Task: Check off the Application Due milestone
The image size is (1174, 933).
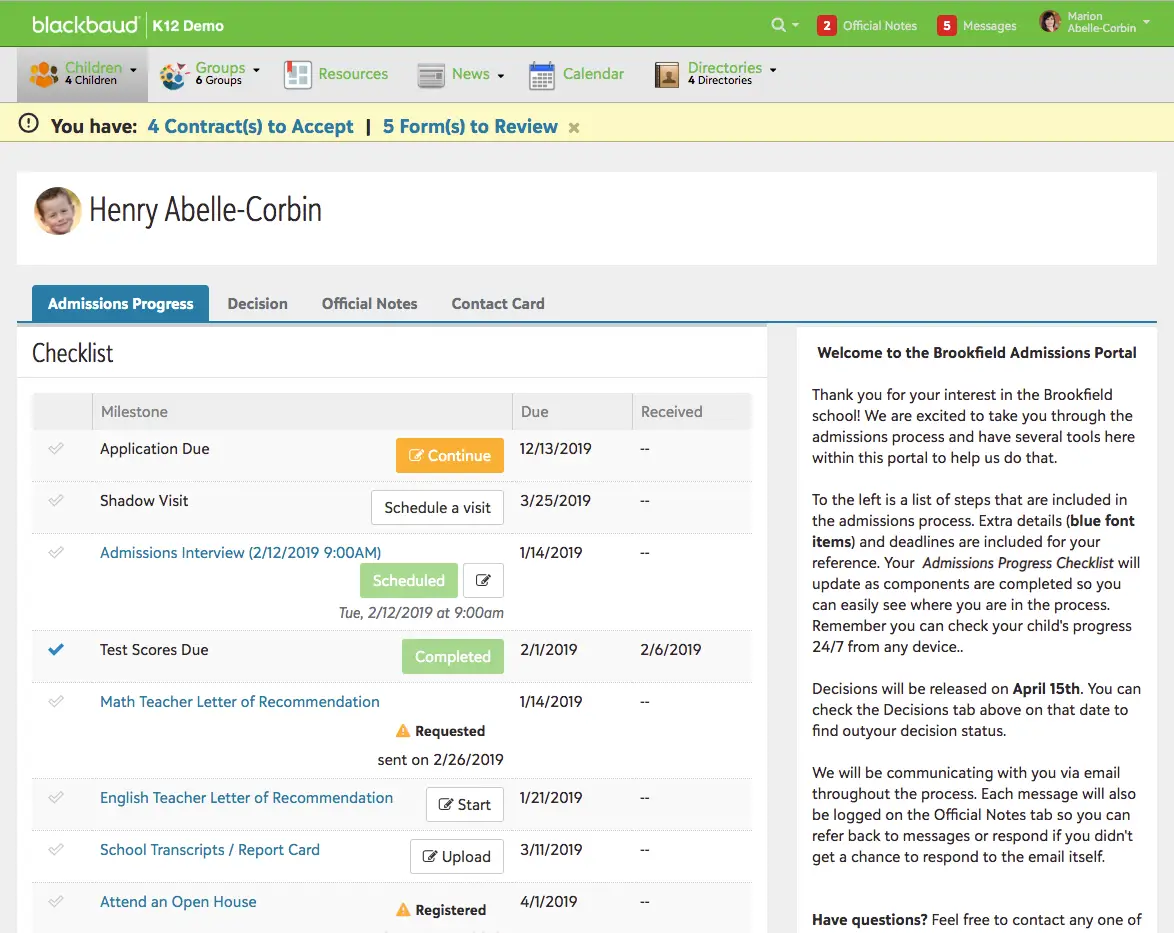Action: tap(57, 449)
